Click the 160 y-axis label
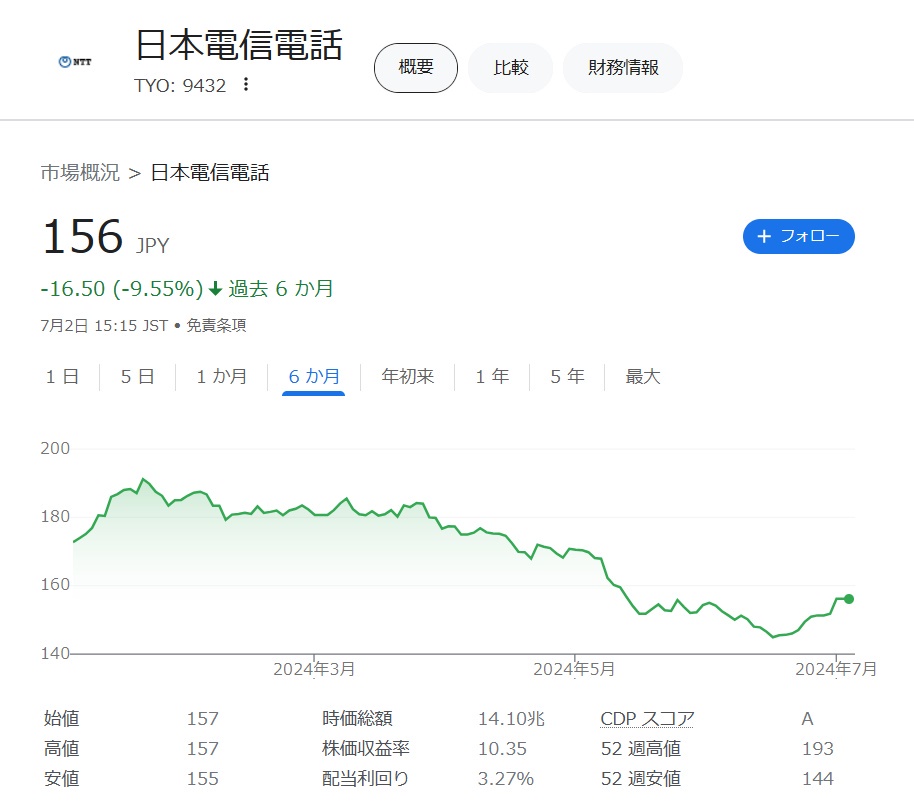The width and height of the screenshot is (914, 808). click(55, 585)
